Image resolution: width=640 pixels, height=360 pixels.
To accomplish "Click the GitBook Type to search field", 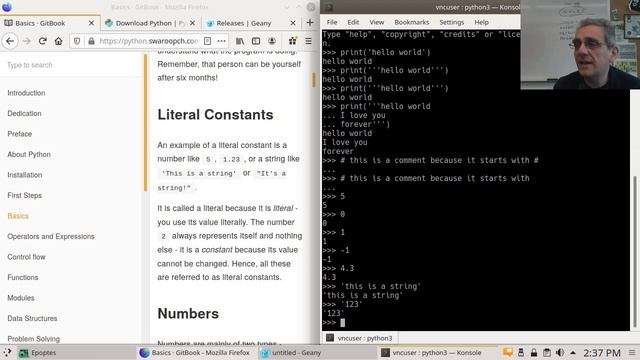I will [71, 65].
